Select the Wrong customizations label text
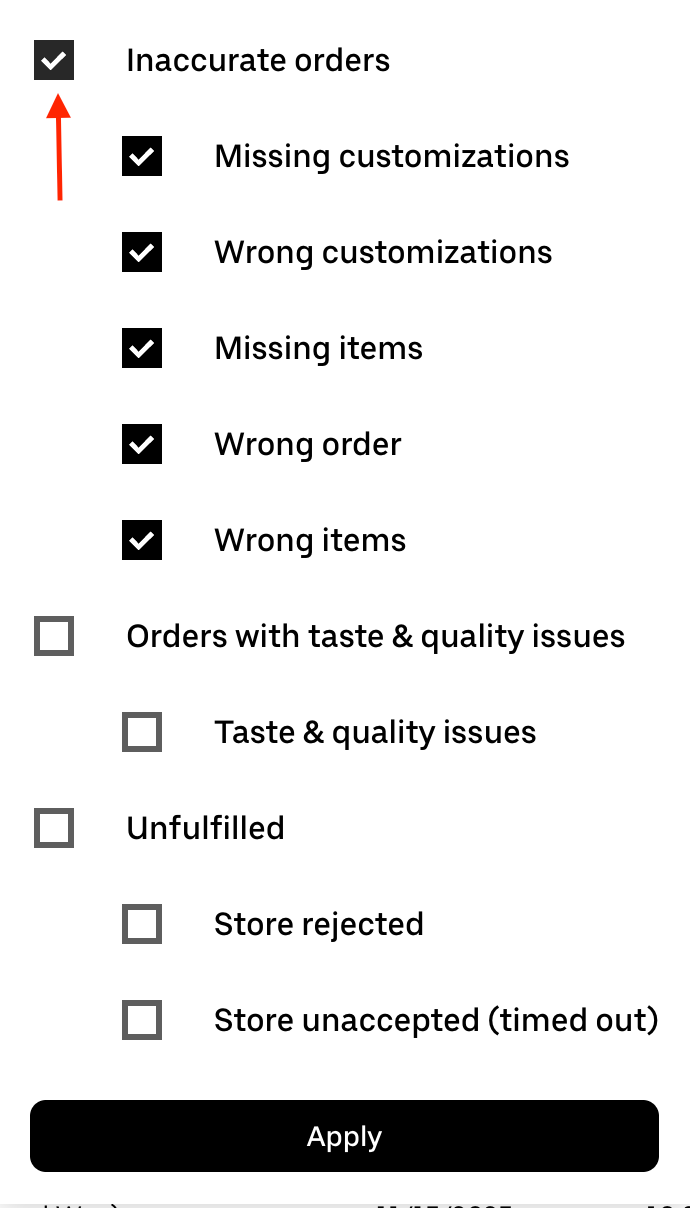The height and width of the screenshot is (1208, 690). click(383, 252)
